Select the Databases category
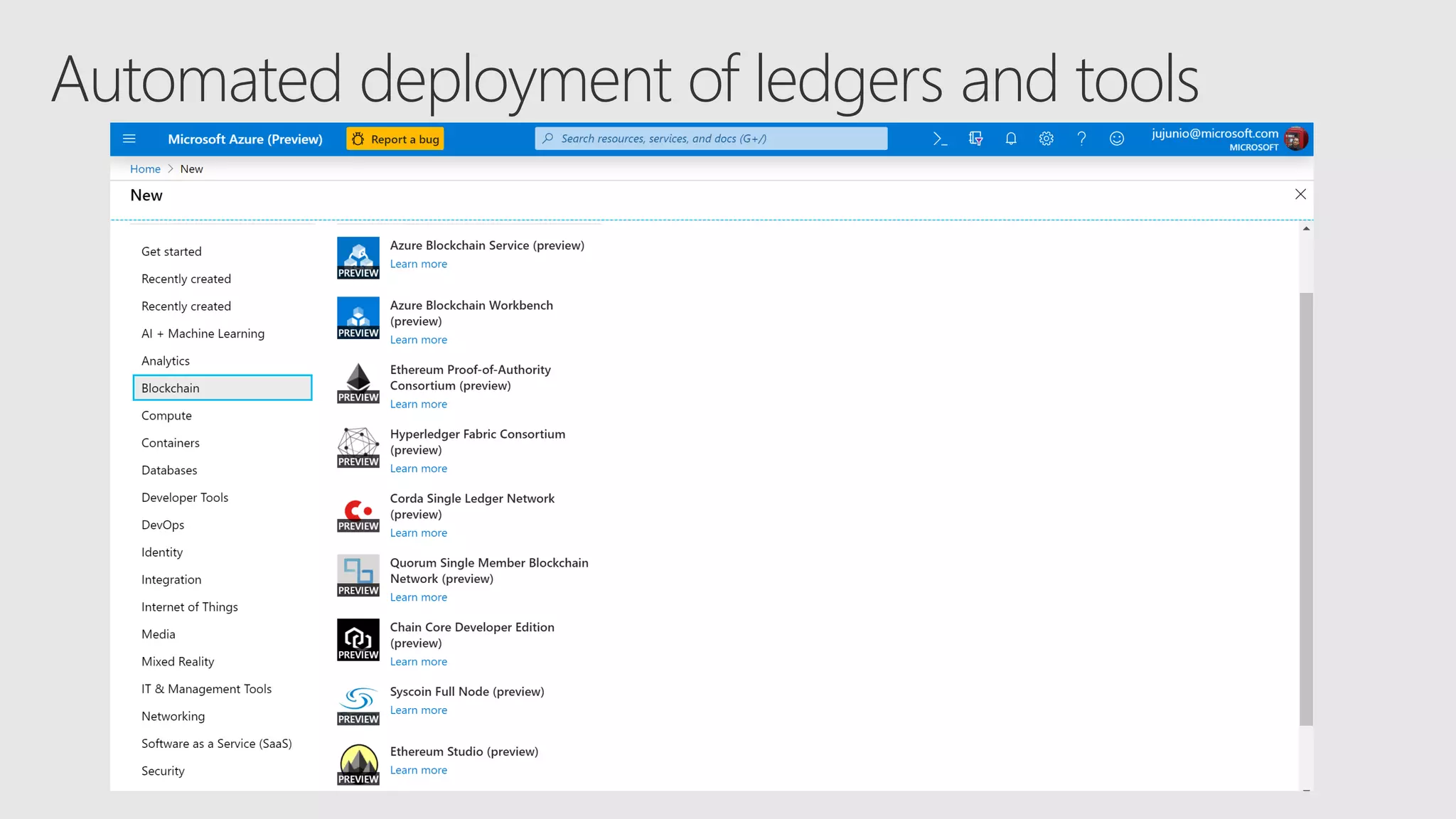 pos(169,470)
